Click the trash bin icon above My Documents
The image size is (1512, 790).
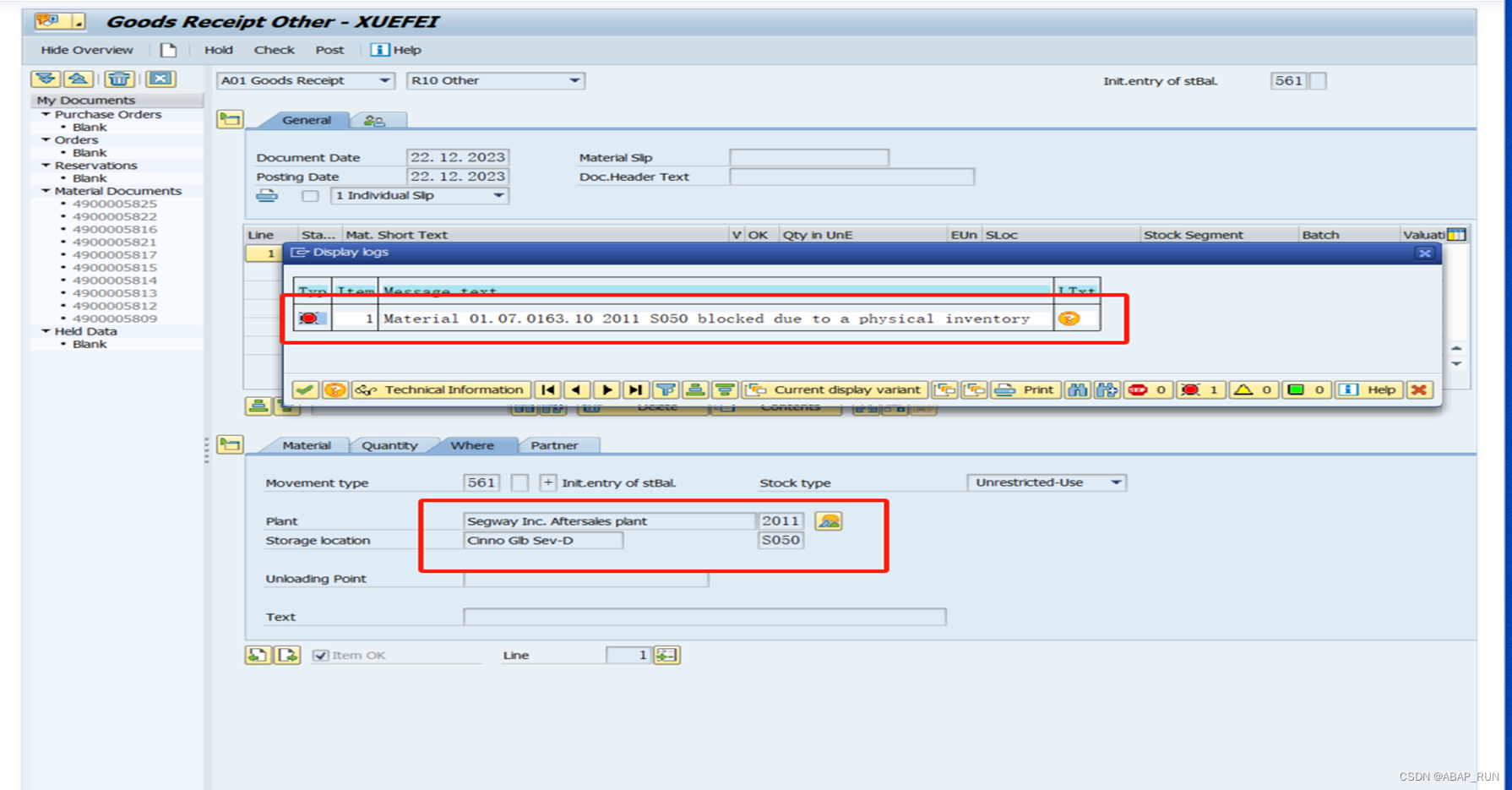(x=119, y=79)
